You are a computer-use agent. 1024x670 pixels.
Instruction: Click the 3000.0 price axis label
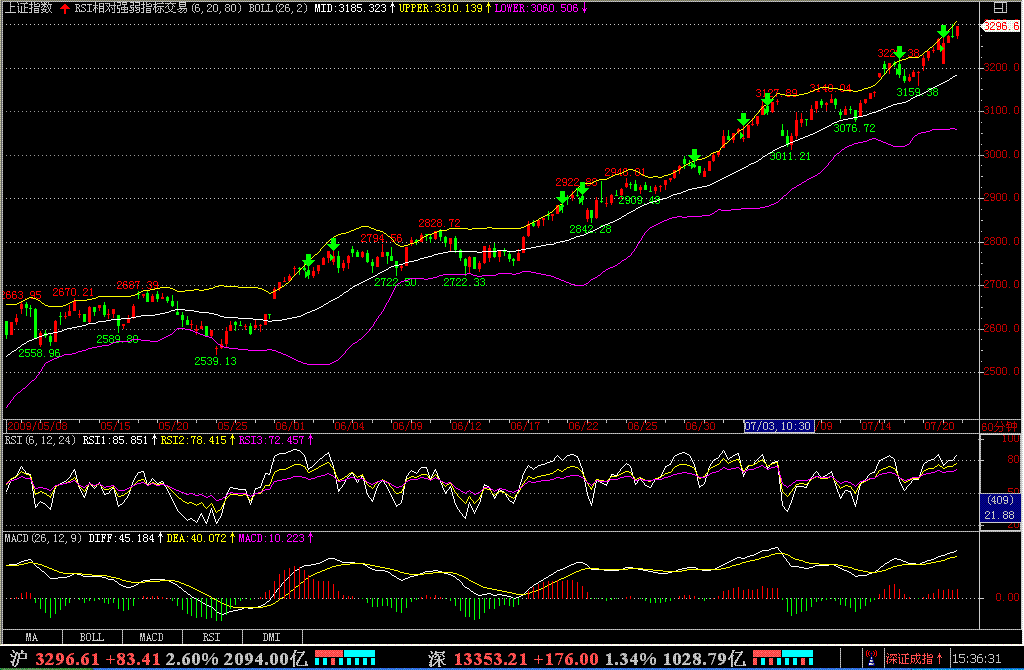tap(1002, 154)
